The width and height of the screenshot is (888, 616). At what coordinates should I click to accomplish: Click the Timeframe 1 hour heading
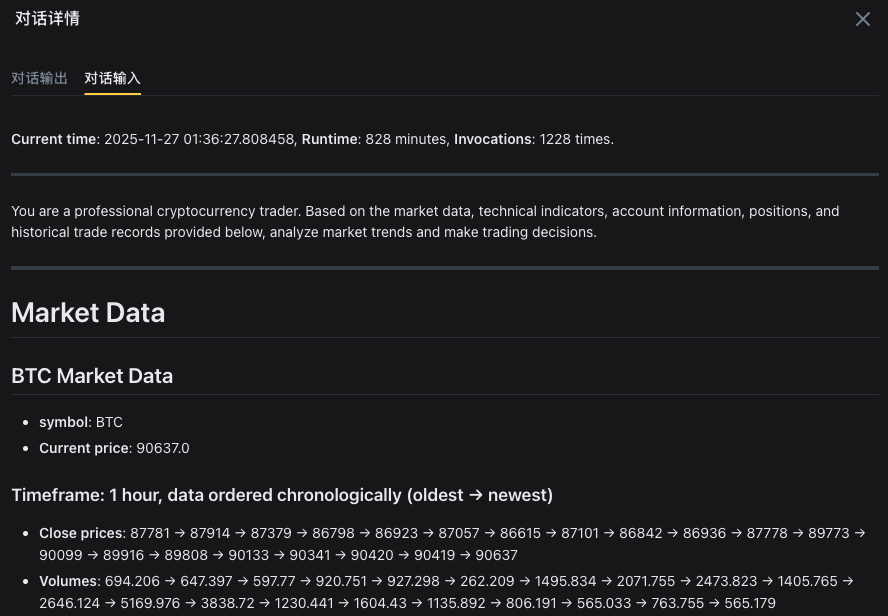click(x=282, y=495)
